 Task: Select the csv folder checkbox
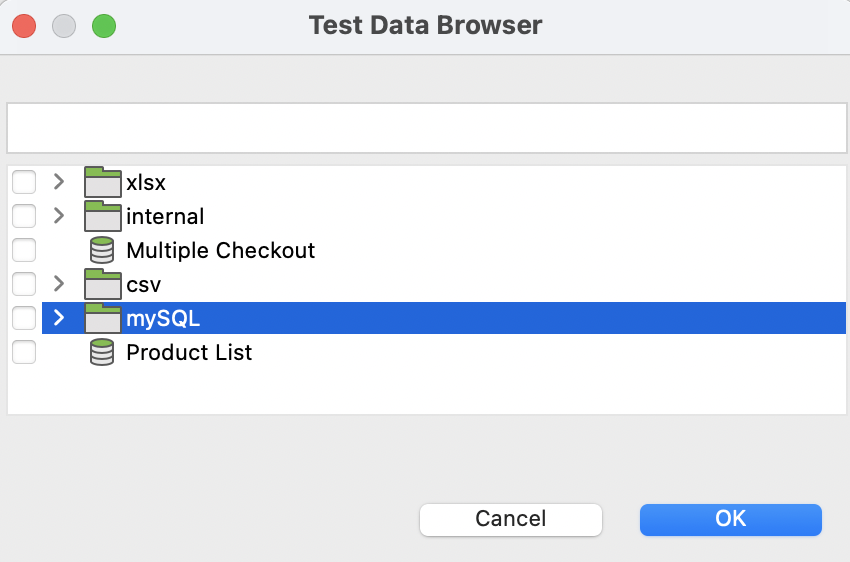click(x=24, y=284)
